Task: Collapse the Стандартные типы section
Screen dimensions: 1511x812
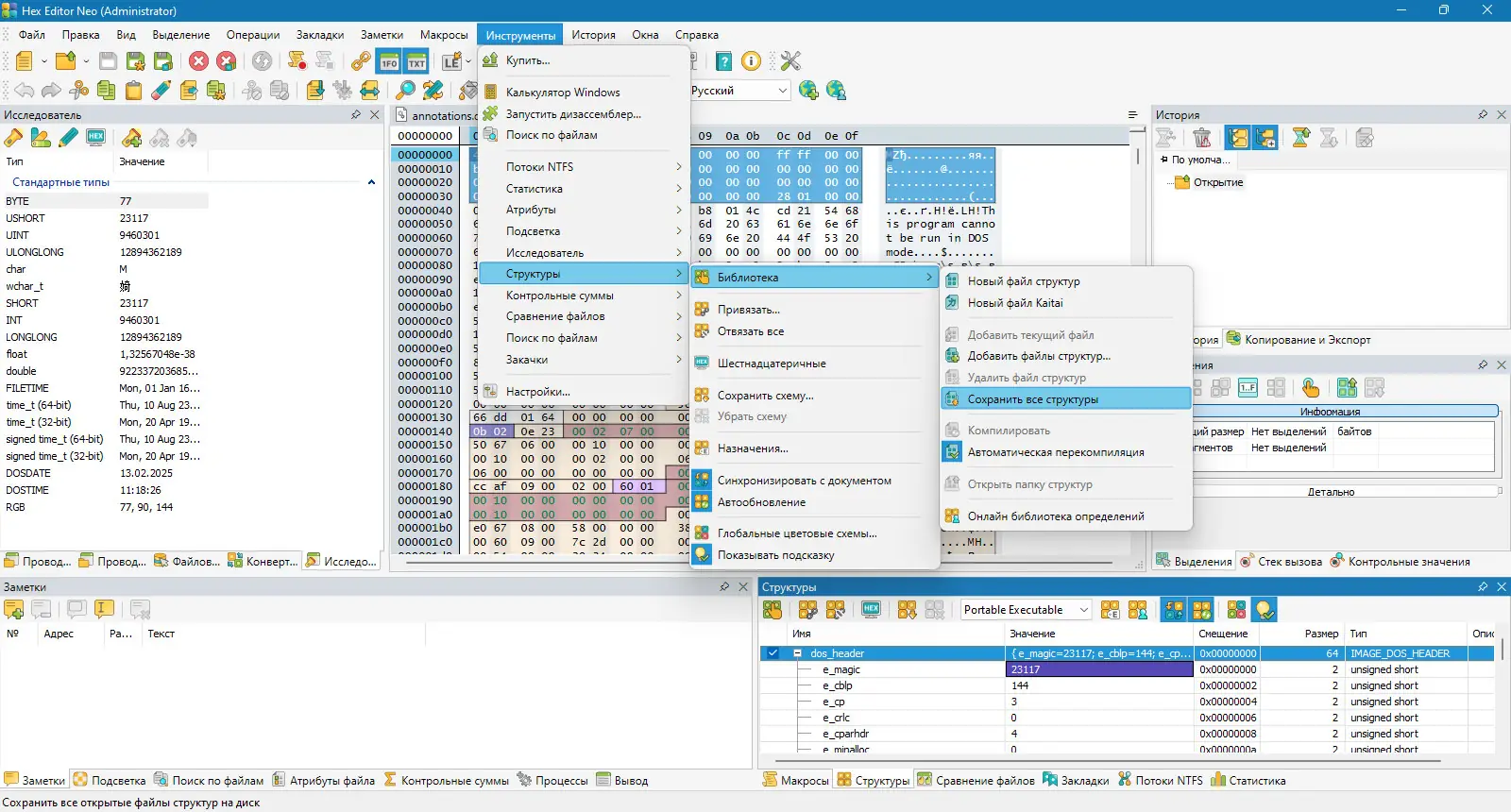Action: pyautogui.click(x=371, y=182)
